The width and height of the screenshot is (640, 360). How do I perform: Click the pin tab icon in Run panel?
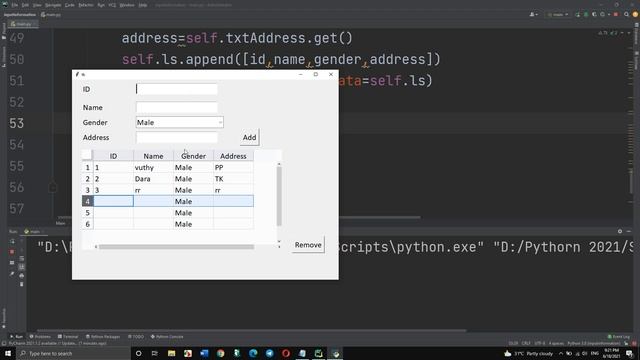pos(12,274)
